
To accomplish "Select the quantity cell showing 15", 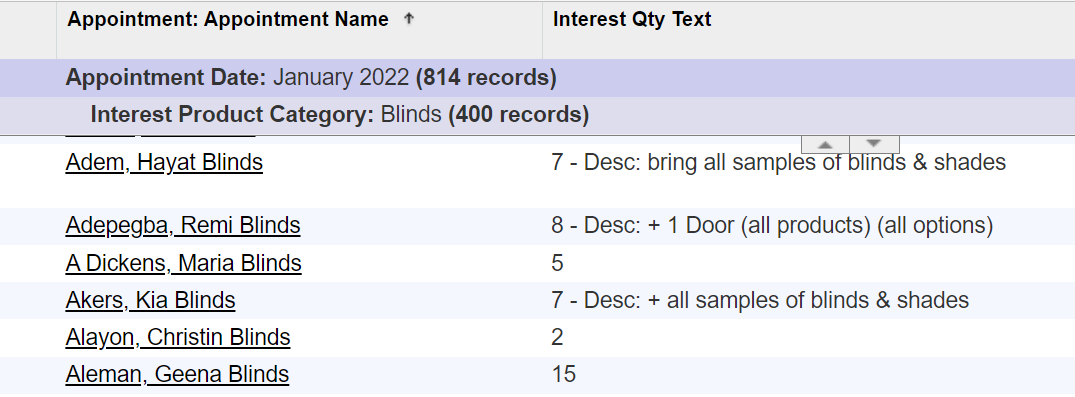I will 564,374.
